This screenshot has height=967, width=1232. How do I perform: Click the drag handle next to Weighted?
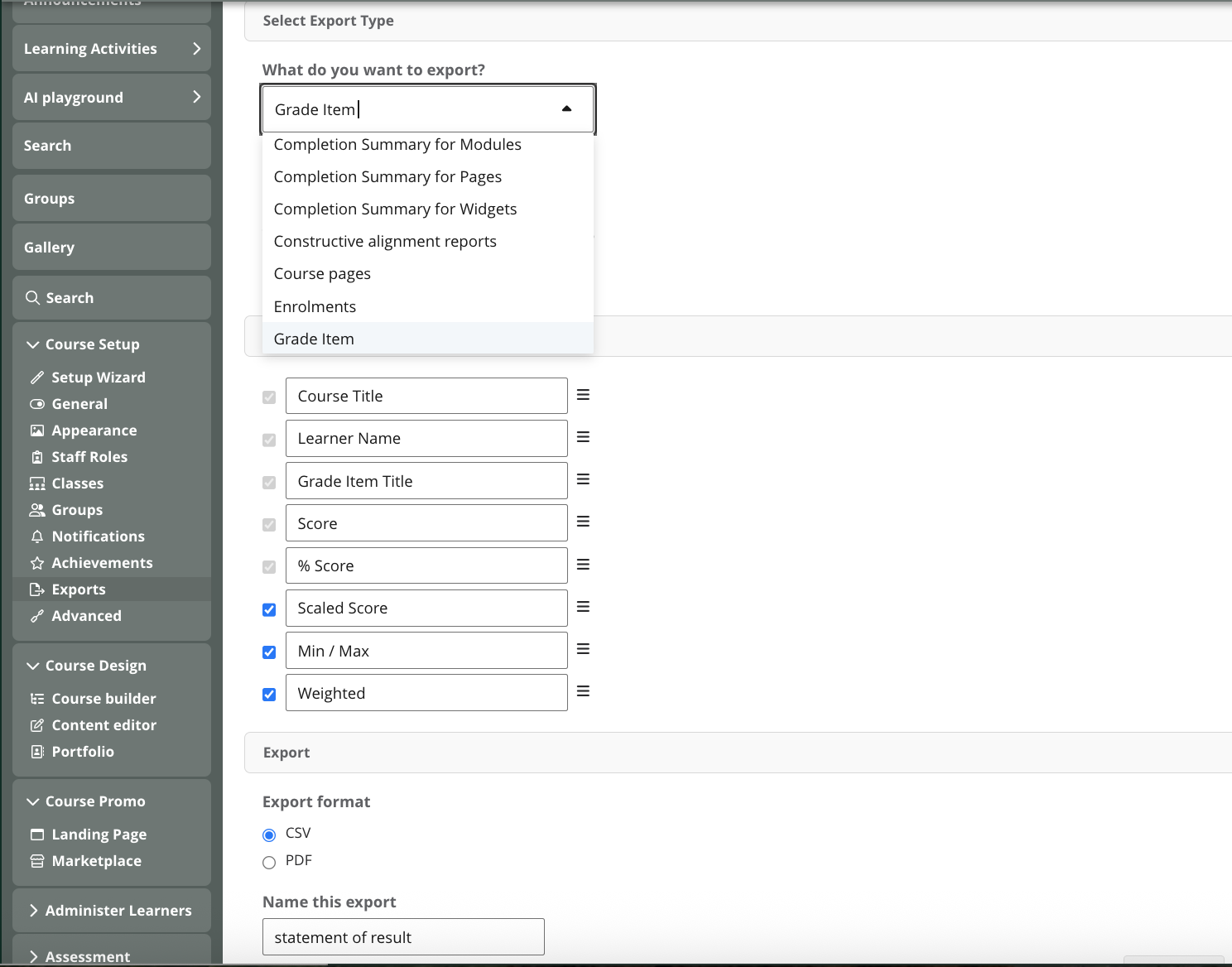[583, 691]
